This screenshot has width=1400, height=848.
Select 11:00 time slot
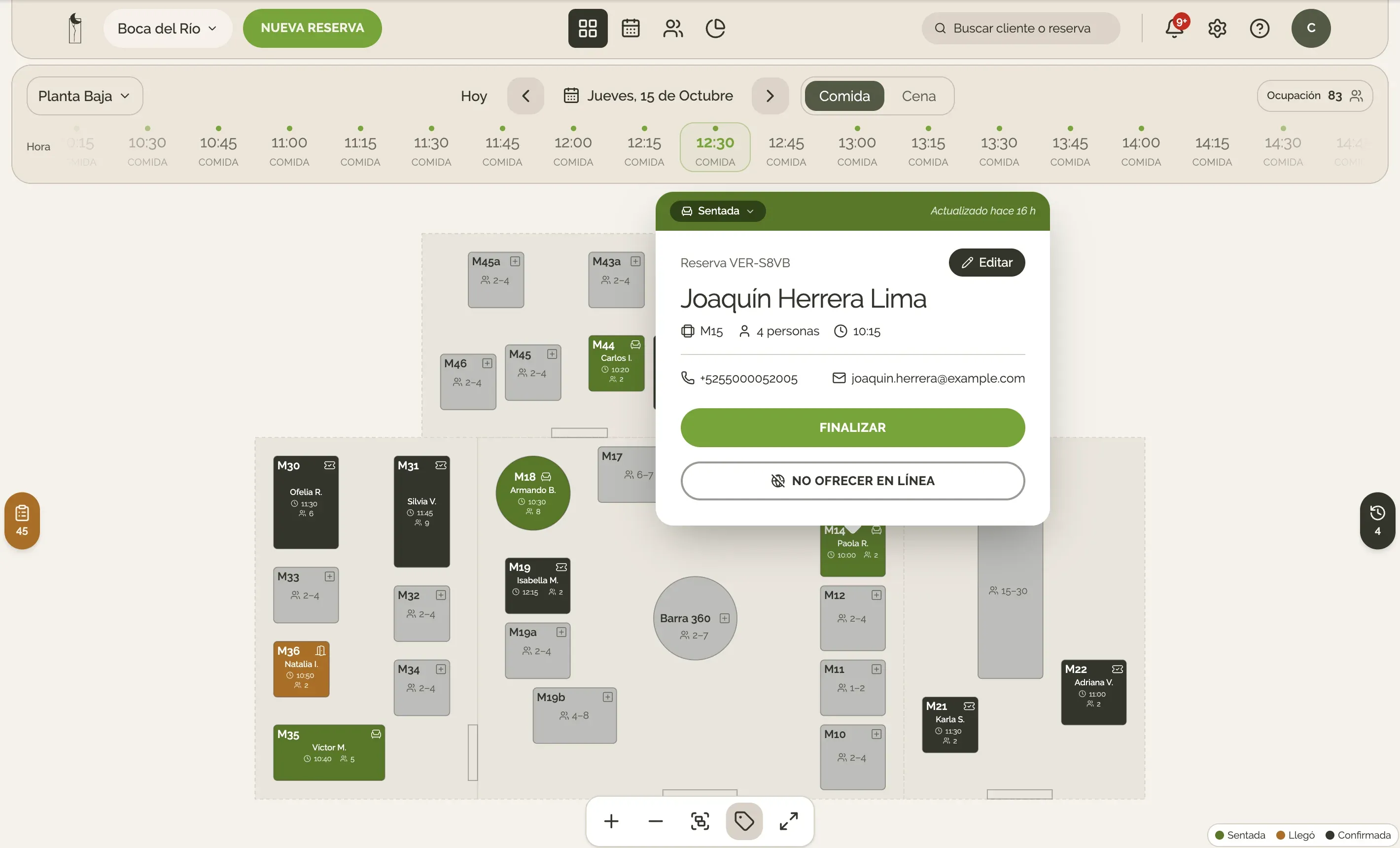tap(289, 147)
